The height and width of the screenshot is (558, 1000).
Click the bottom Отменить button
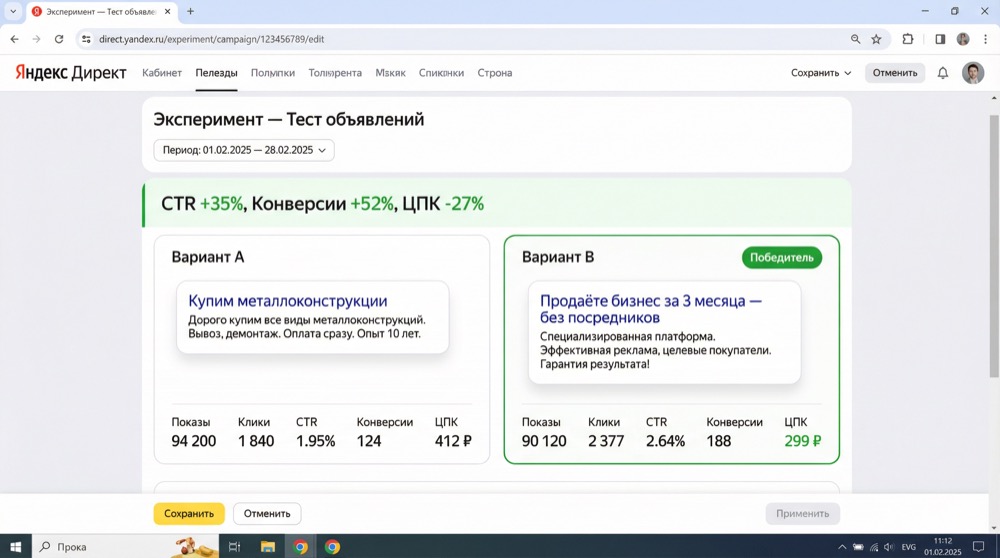tap(267, 513)
